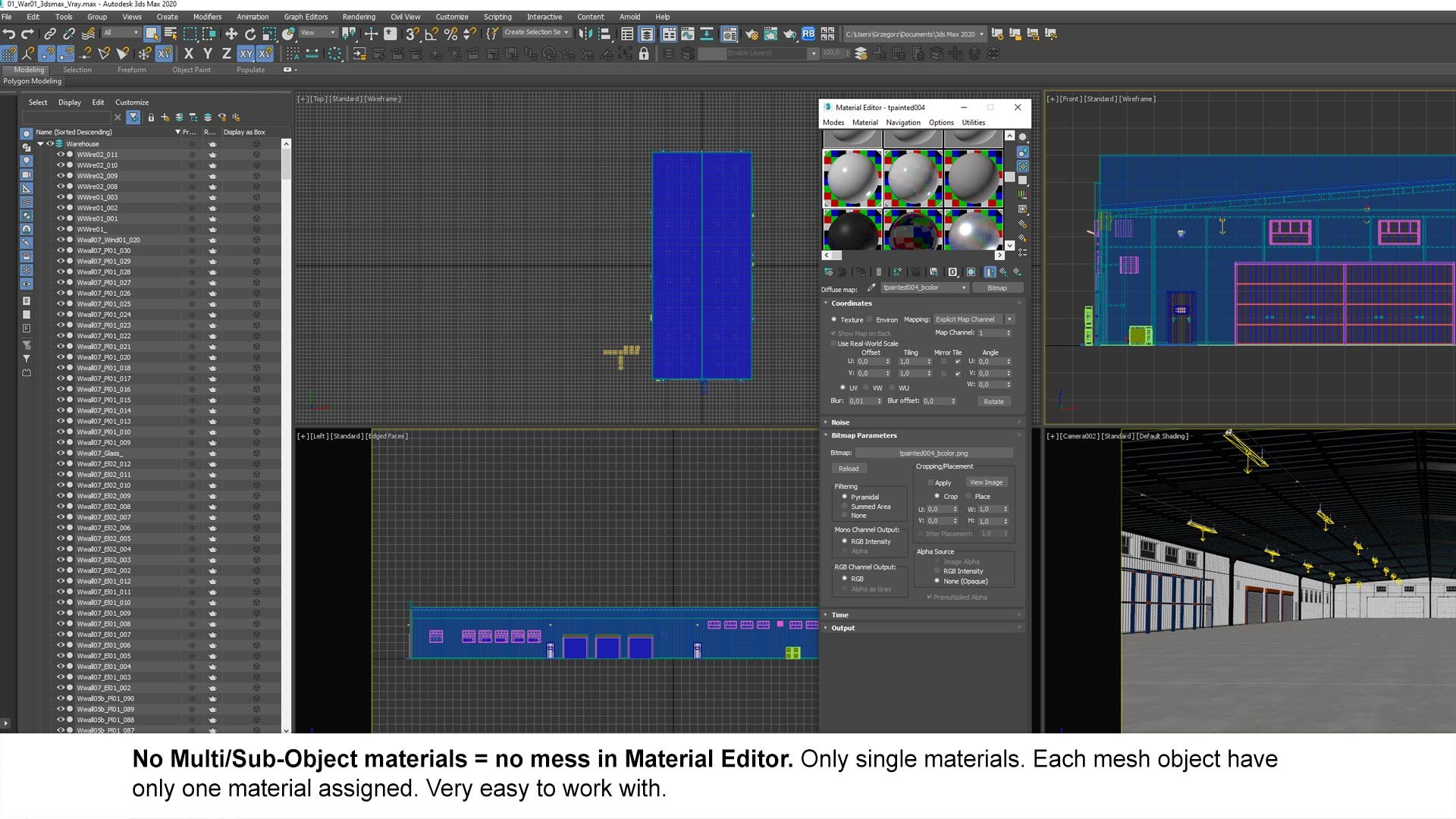The image size is (1456, 819).
Task: Restrict transform to the Z axis
Action: (226, 53)
